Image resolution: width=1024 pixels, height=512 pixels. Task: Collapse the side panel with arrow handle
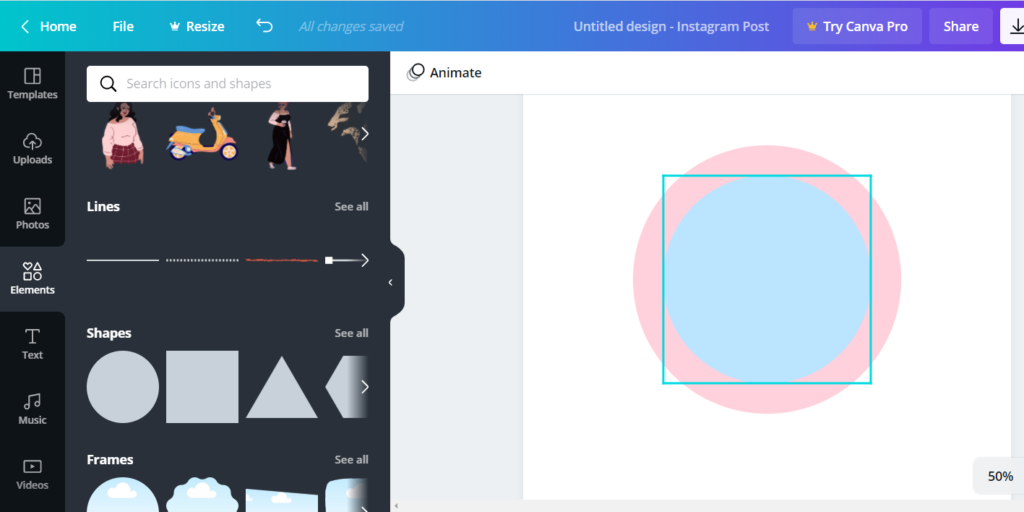[391, 282]
